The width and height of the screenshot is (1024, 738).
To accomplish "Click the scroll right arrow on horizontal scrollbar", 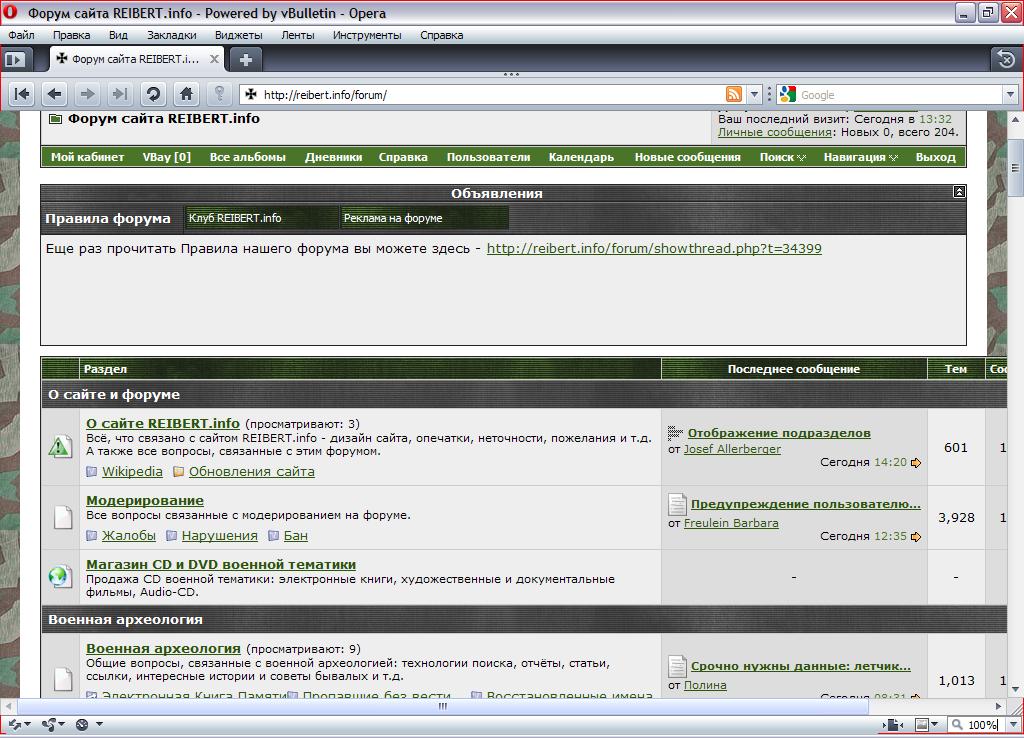I will (x=999, y=706).
